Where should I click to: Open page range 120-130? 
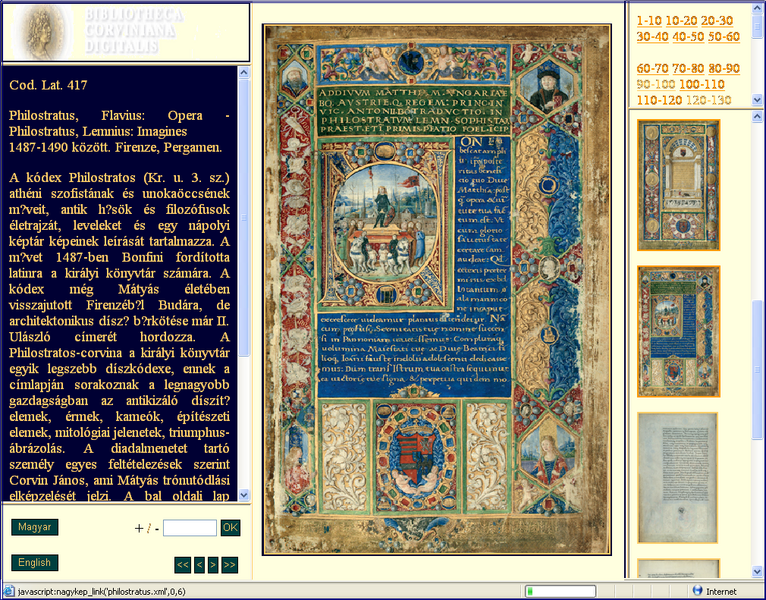click(708, 101)
